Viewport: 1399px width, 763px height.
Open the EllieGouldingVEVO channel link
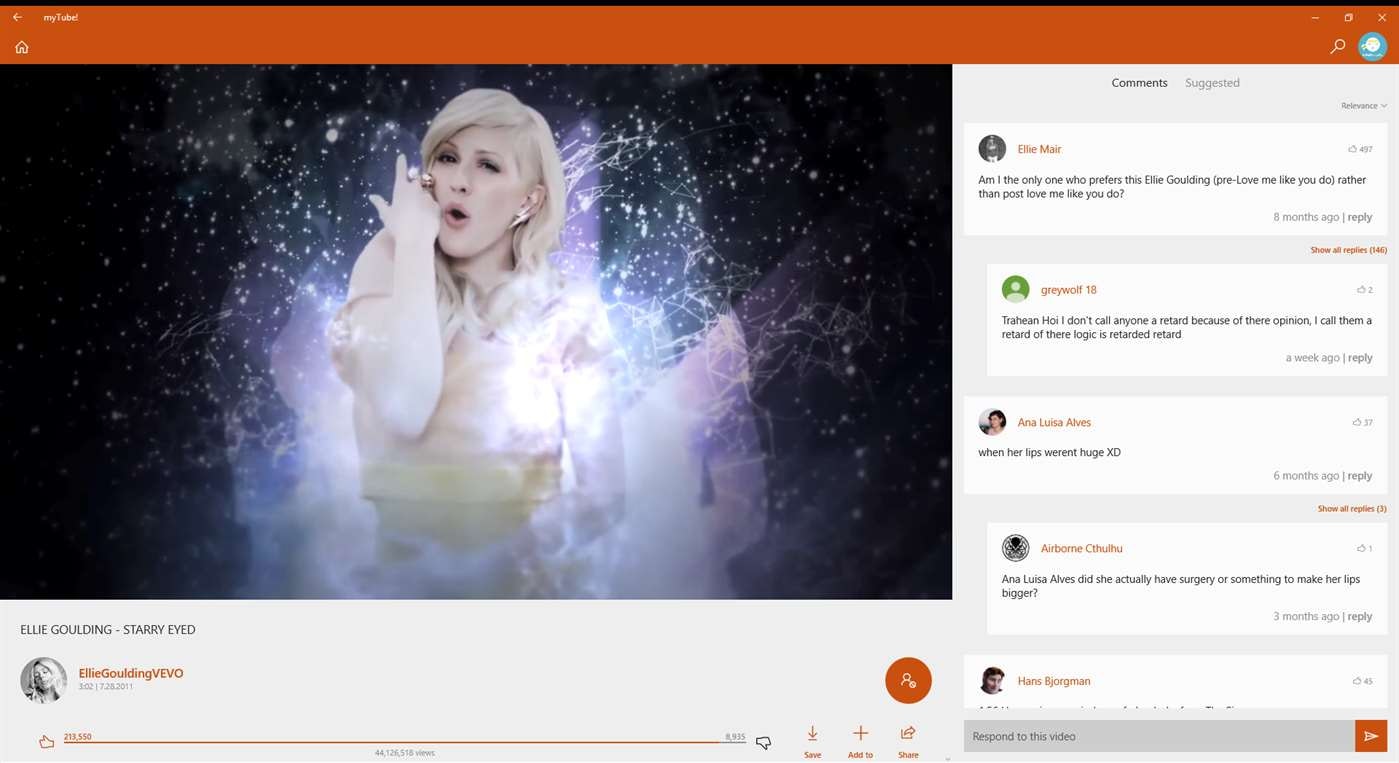[x=130, y=673]
